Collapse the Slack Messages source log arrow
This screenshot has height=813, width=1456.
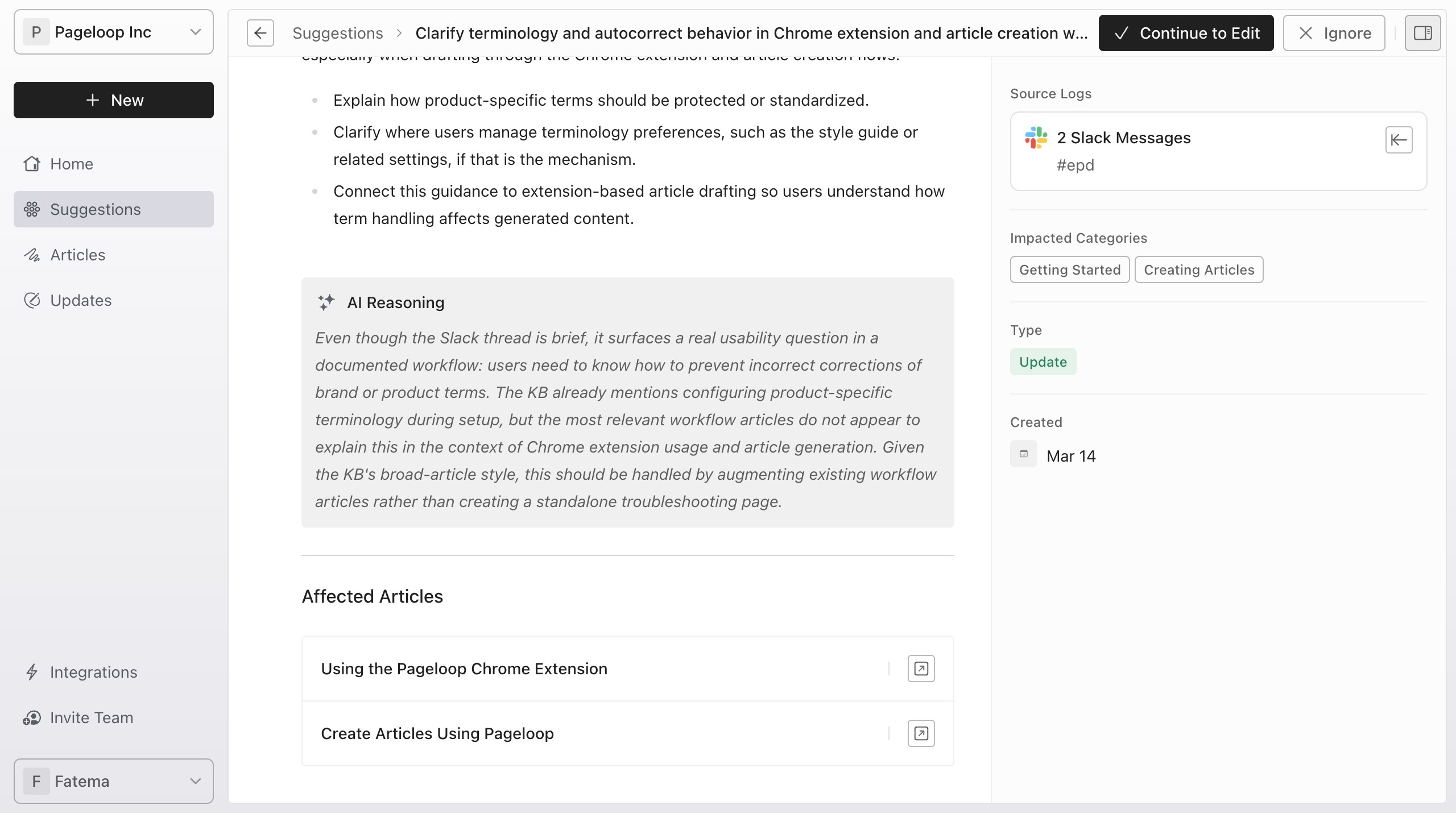[1399, 140]
